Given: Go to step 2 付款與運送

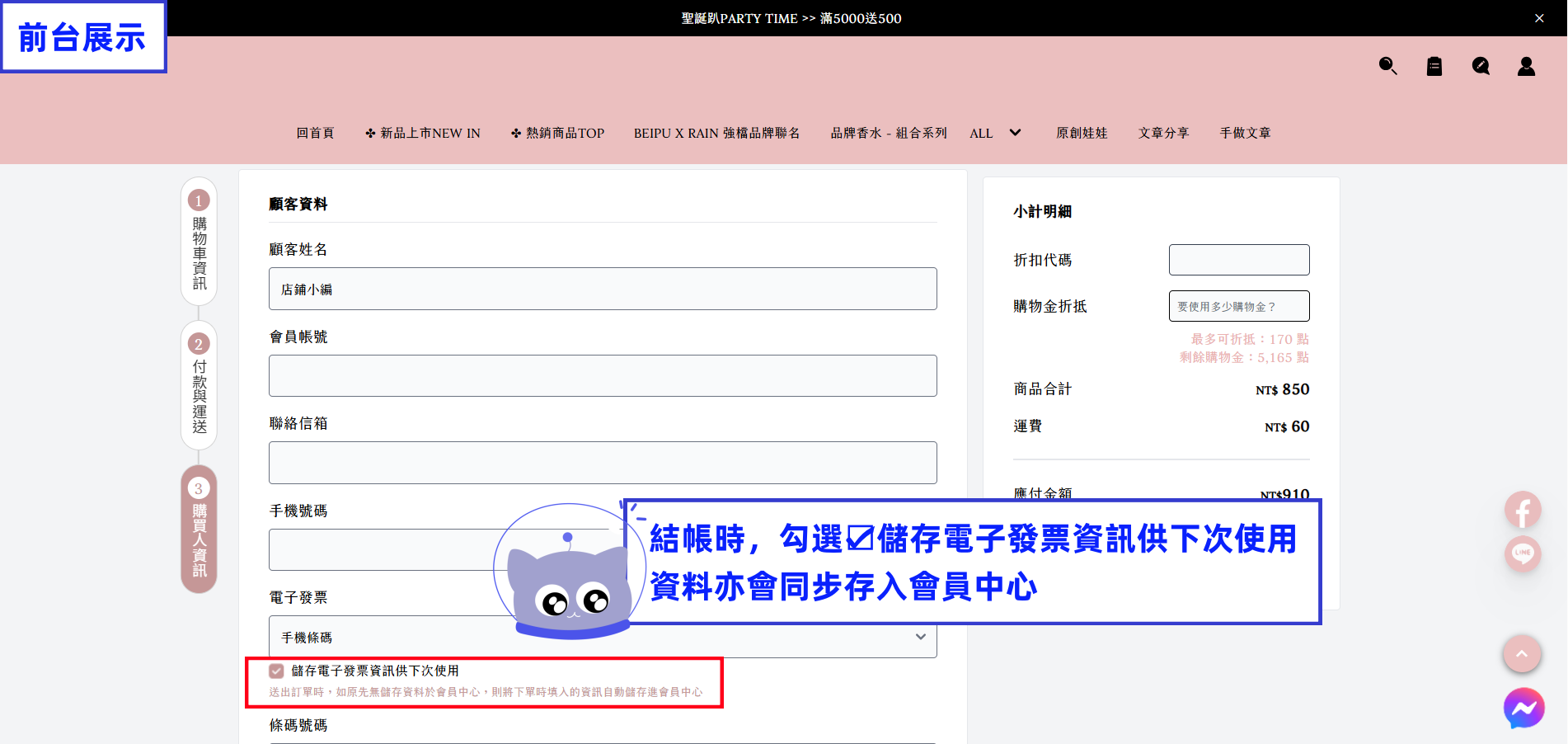Looking at the screenshot, I should (199, 385).
